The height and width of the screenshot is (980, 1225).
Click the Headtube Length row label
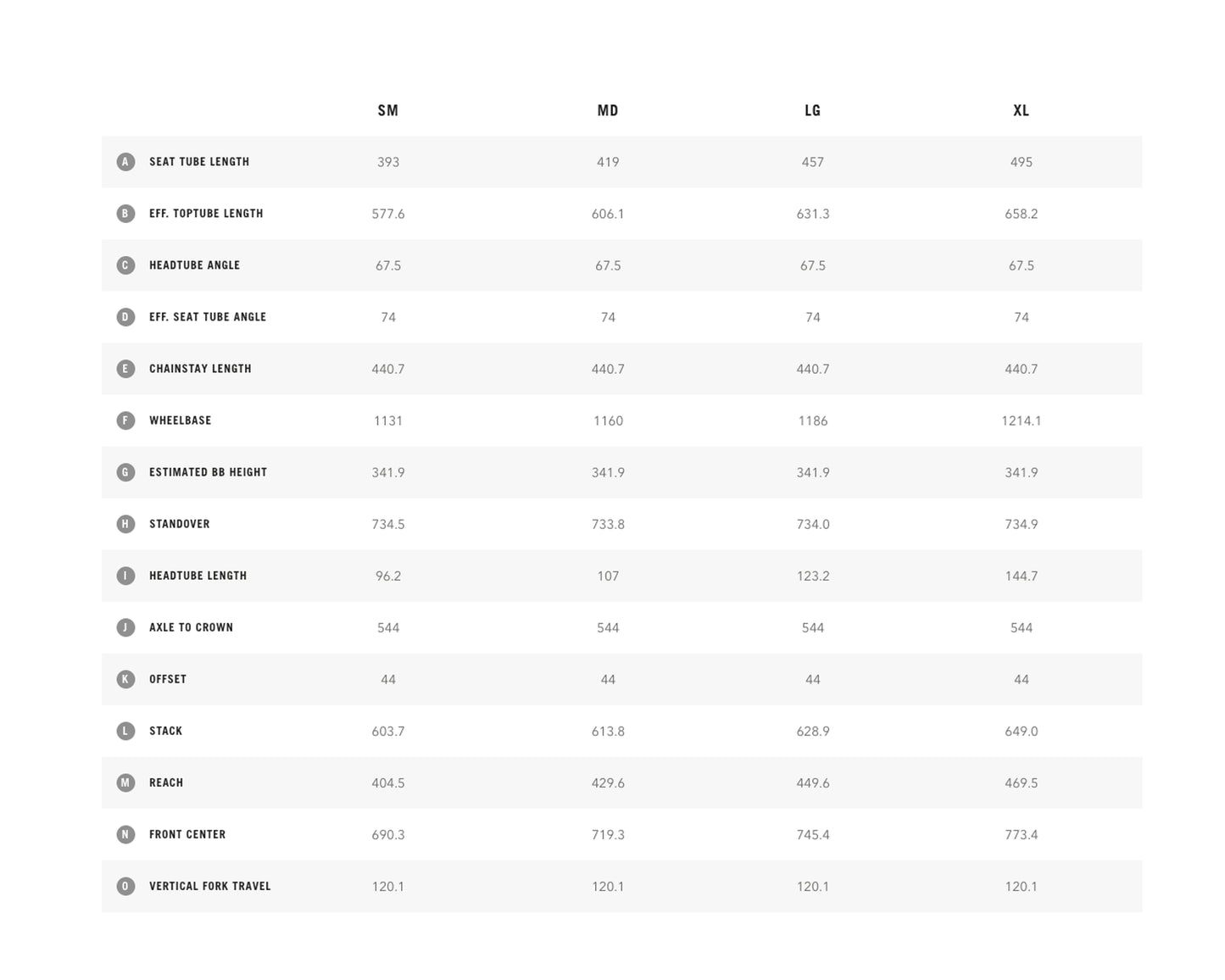198,576
